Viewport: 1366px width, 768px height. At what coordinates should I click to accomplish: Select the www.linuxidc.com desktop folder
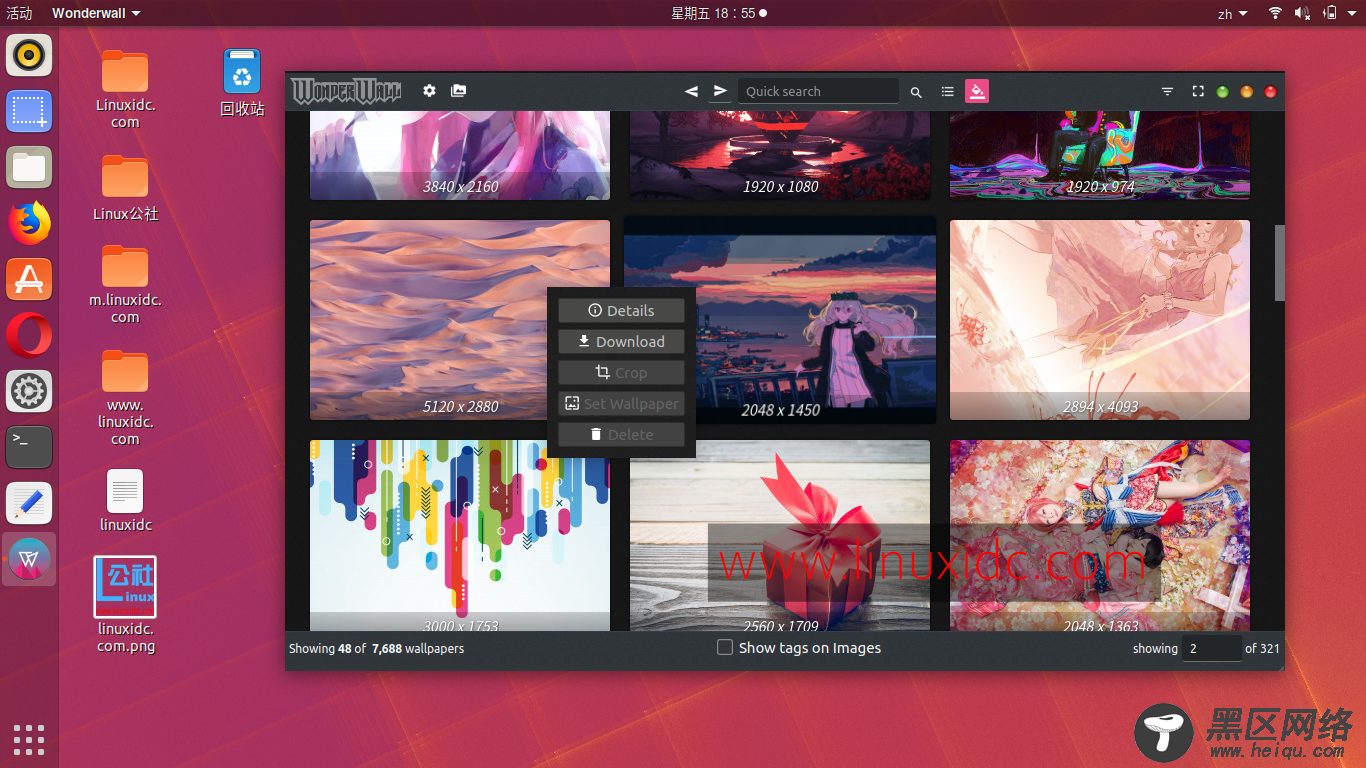click(125, 397)
